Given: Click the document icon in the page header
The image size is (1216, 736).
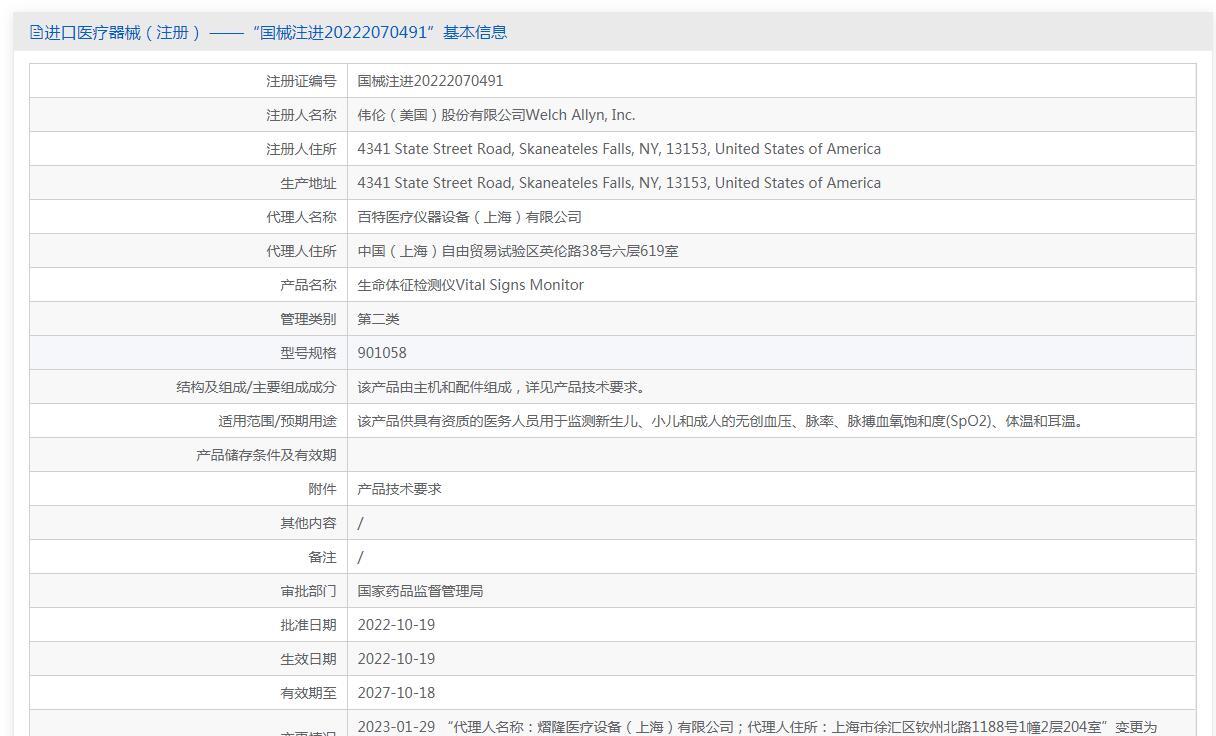Looking at the screenshot, I should [36, 32].
